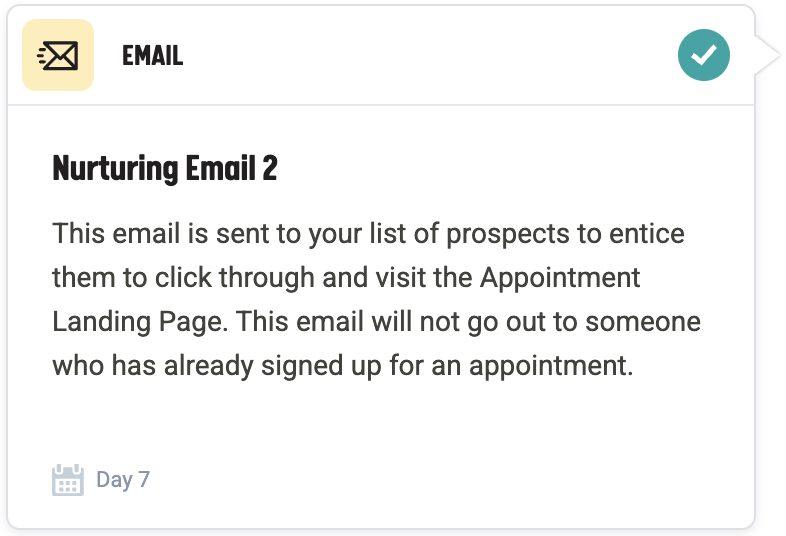Viewport: 786px width, 536px height.
Task: Click the Day 7 schedule label
Action: point(123,480)
